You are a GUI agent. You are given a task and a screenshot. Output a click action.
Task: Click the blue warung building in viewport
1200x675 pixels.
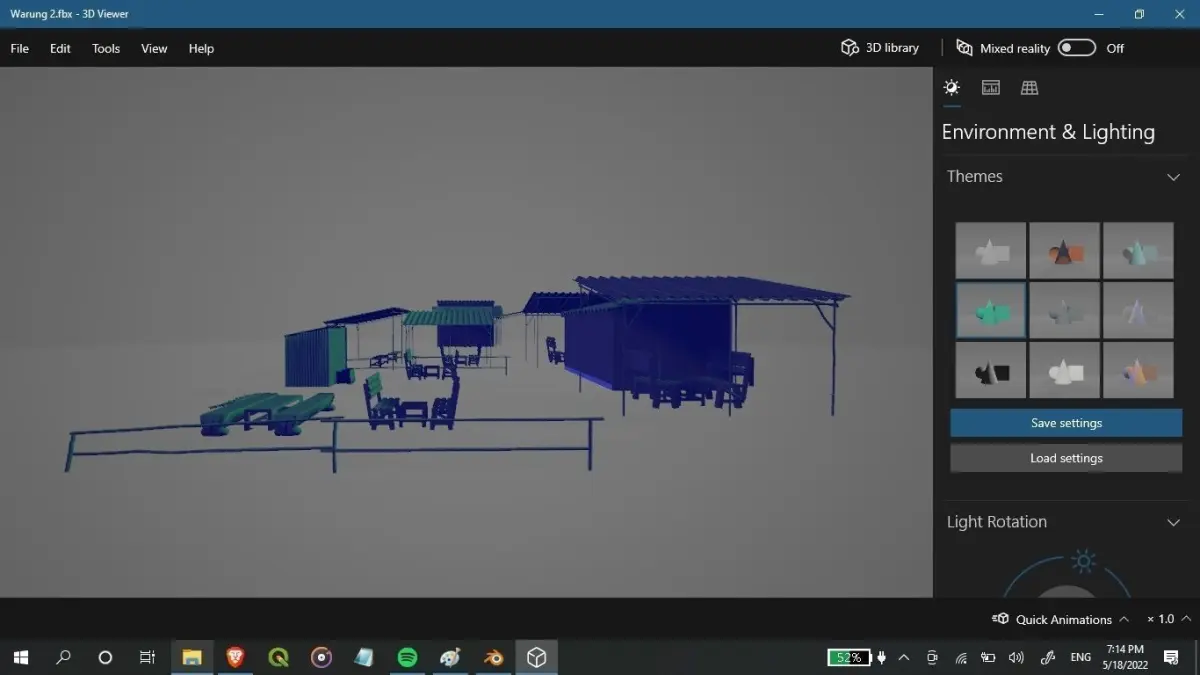coord(647,345)
